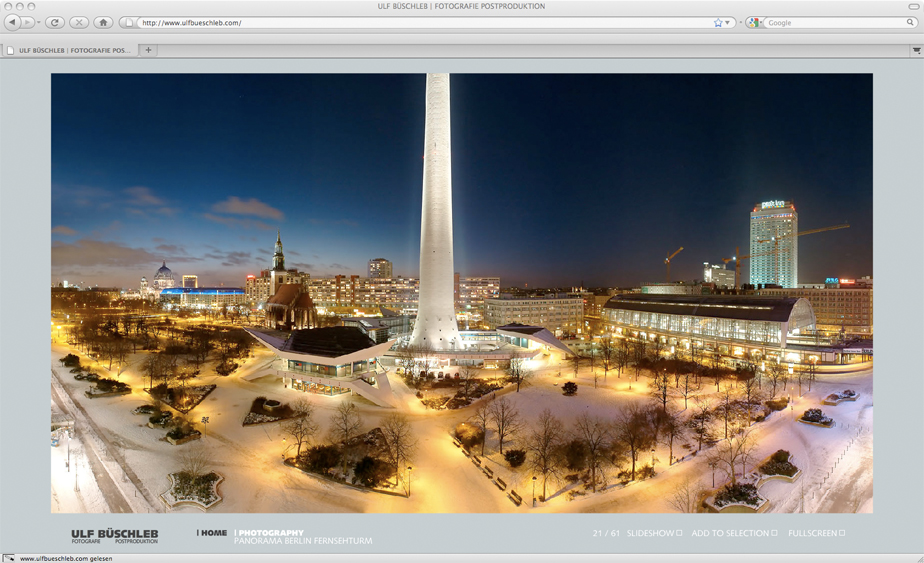Expand the Google search engine dropdown
This screenshot has height=563, width=924.
click(755, 22)
